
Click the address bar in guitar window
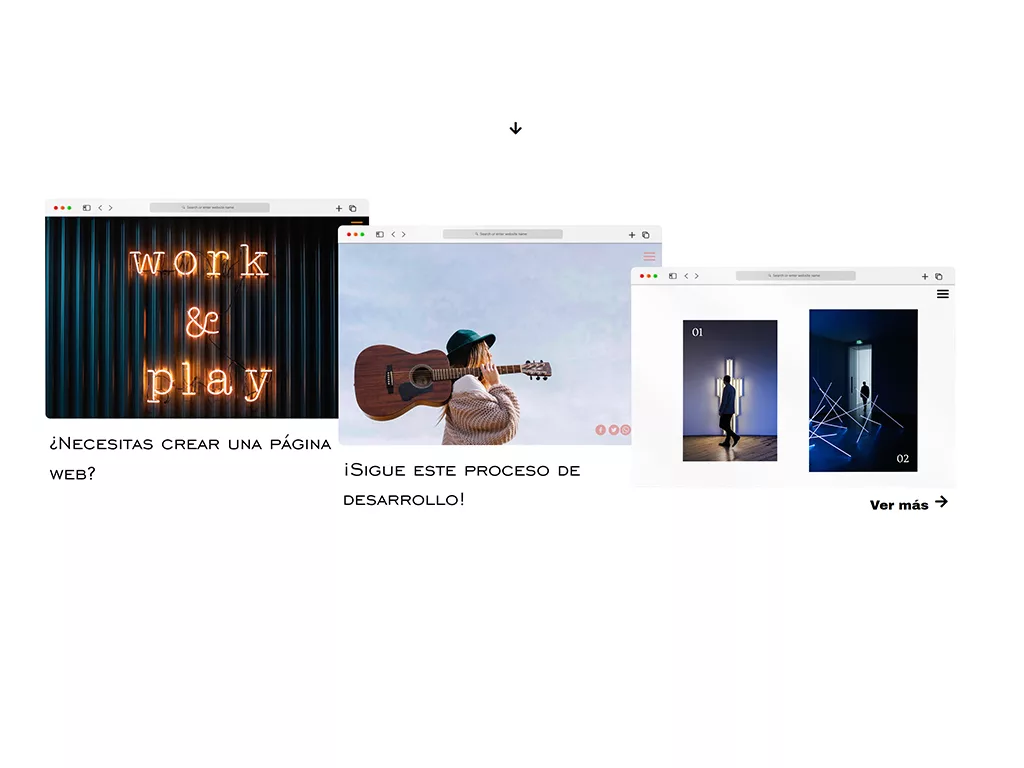pos(502,234)
